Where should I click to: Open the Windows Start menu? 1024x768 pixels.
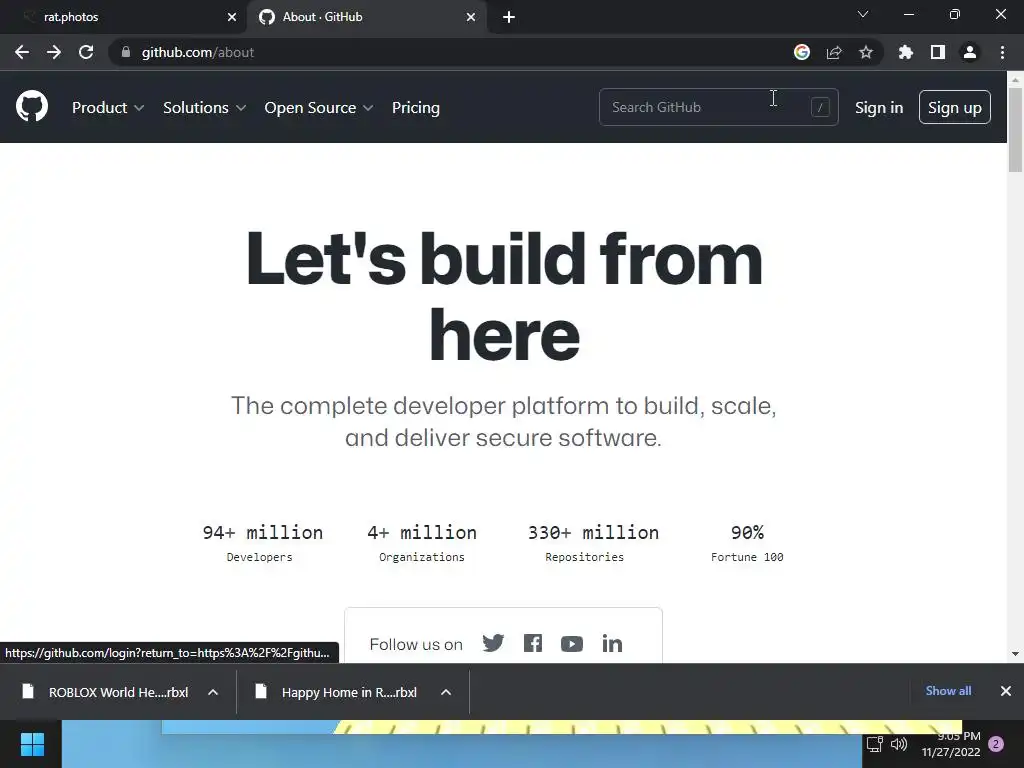tap(32, 744)
